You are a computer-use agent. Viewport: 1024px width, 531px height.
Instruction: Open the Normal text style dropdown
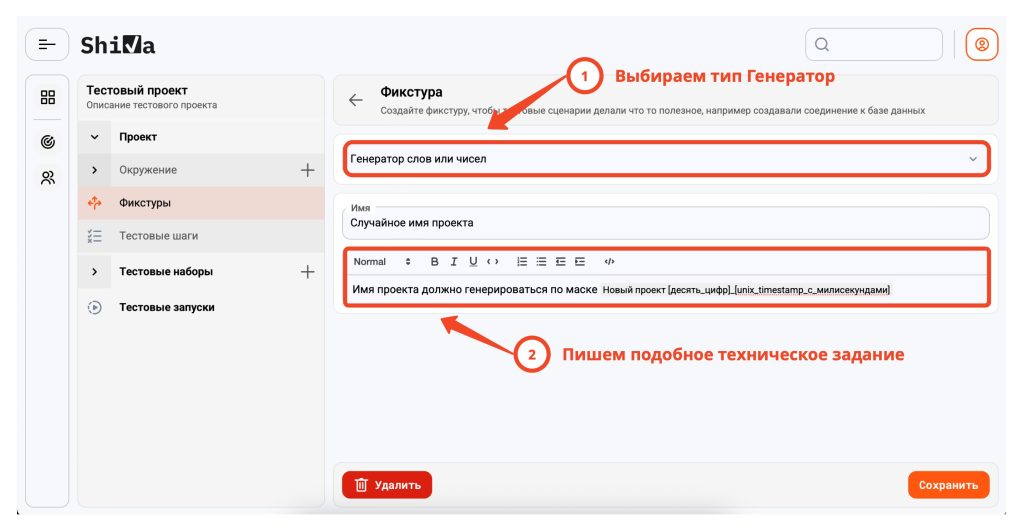point(382,262)
